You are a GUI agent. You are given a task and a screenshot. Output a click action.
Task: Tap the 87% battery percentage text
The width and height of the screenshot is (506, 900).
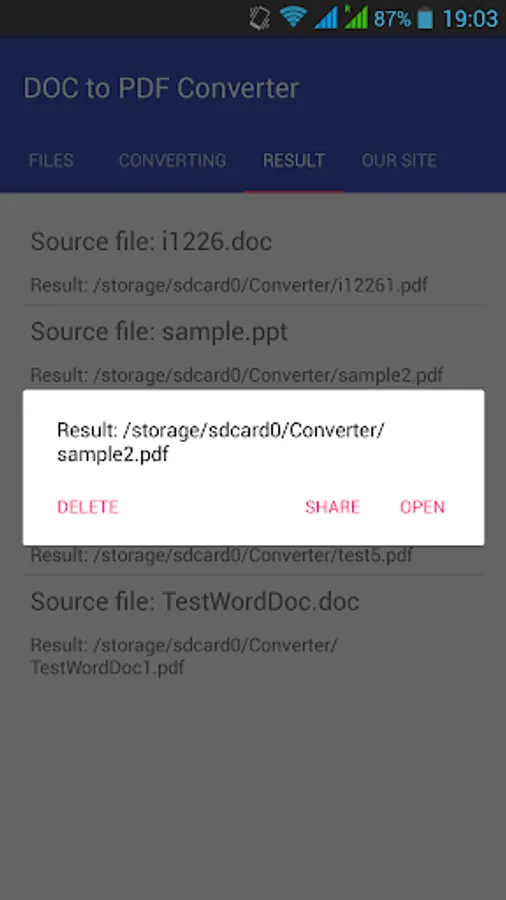point(392,19)
